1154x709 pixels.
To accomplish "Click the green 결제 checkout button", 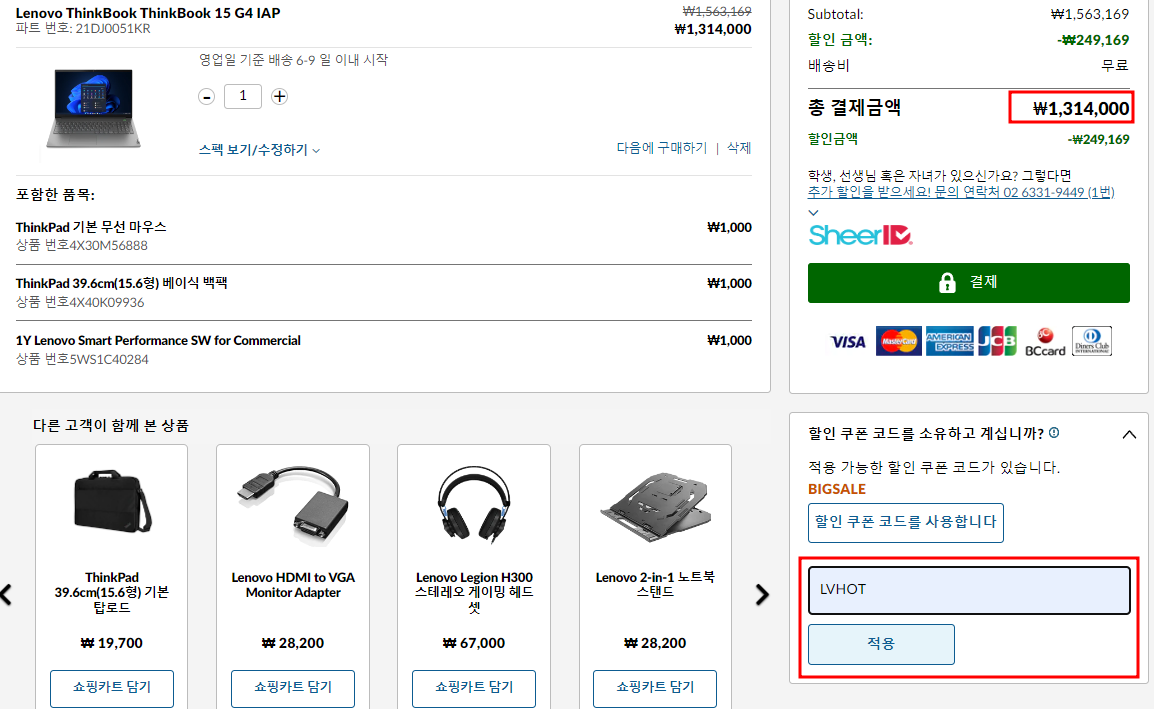I will [x=969, y=283].
